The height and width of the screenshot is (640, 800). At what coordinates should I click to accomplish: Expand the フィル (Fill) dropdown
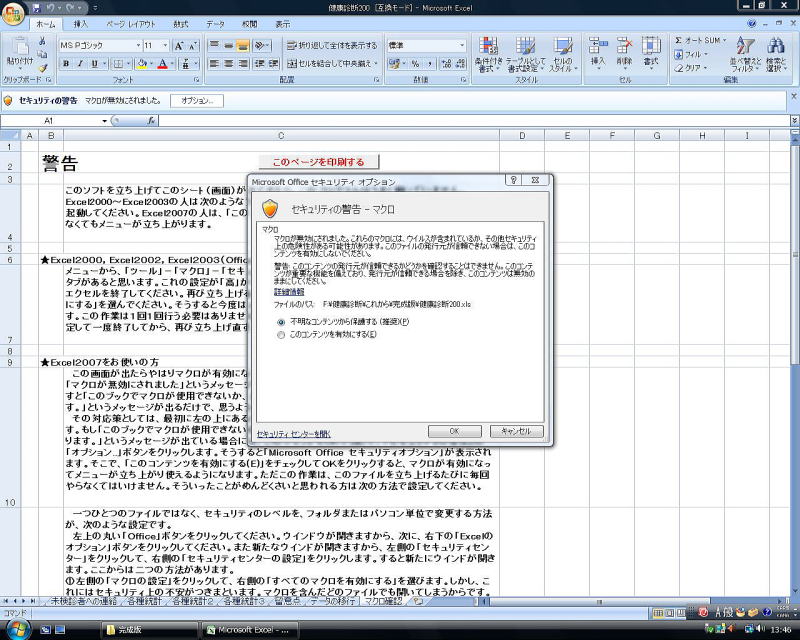pyautogui.click(x=706, y=54)
